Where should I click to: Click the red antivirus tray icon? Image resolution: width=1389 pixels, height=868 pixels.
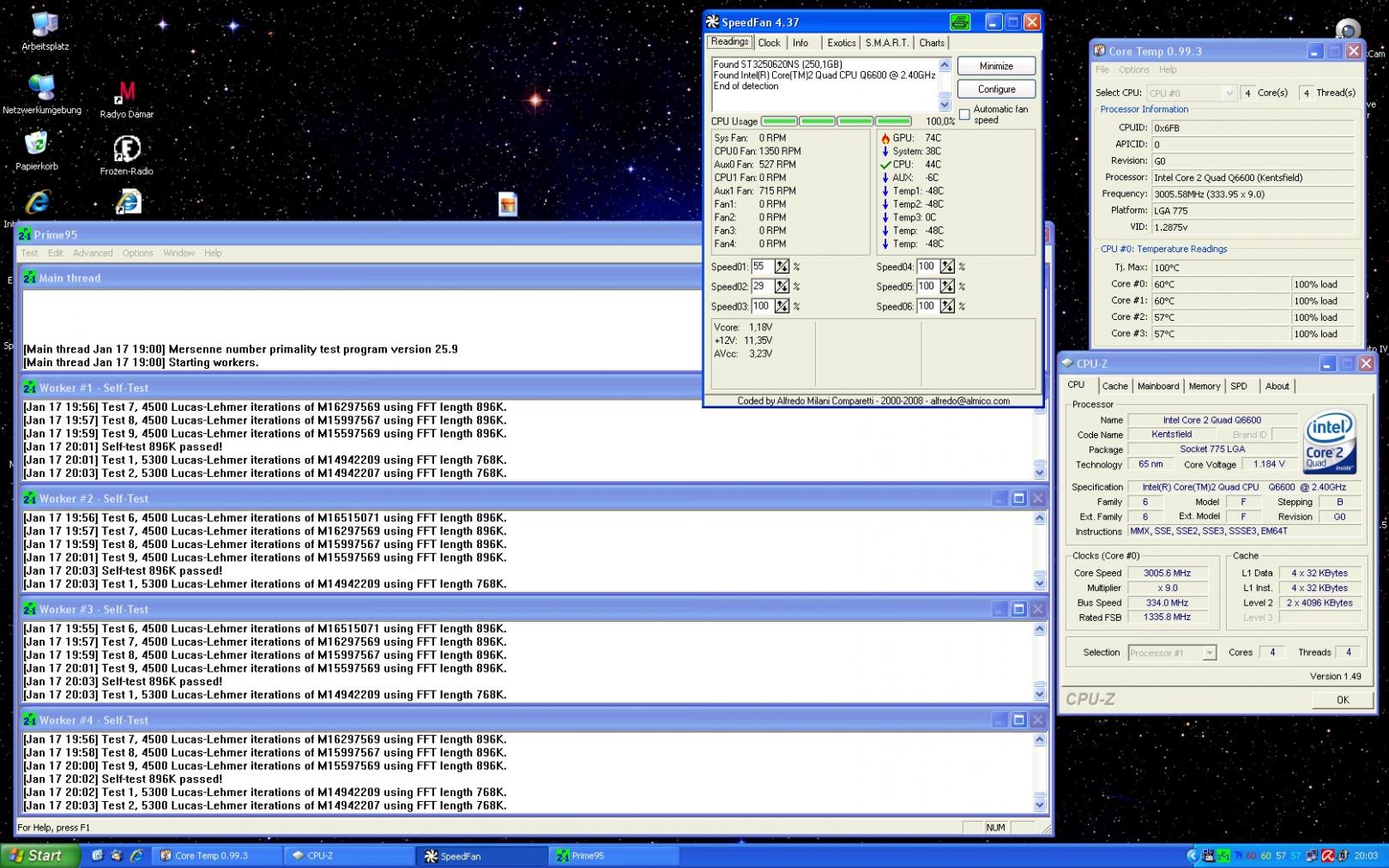point(1327,856)
